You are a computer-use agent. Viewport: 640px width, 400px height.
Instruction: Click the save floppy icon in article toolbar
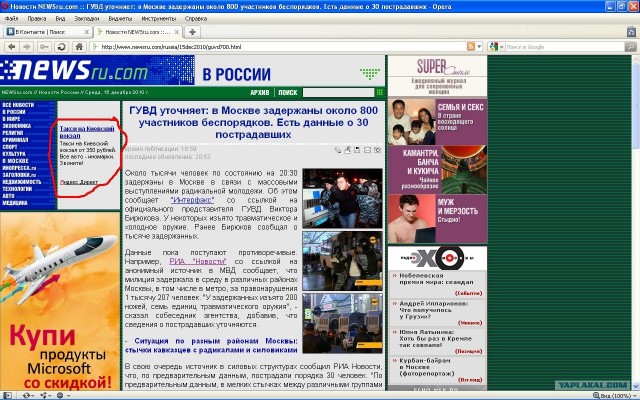click(357, 150)
